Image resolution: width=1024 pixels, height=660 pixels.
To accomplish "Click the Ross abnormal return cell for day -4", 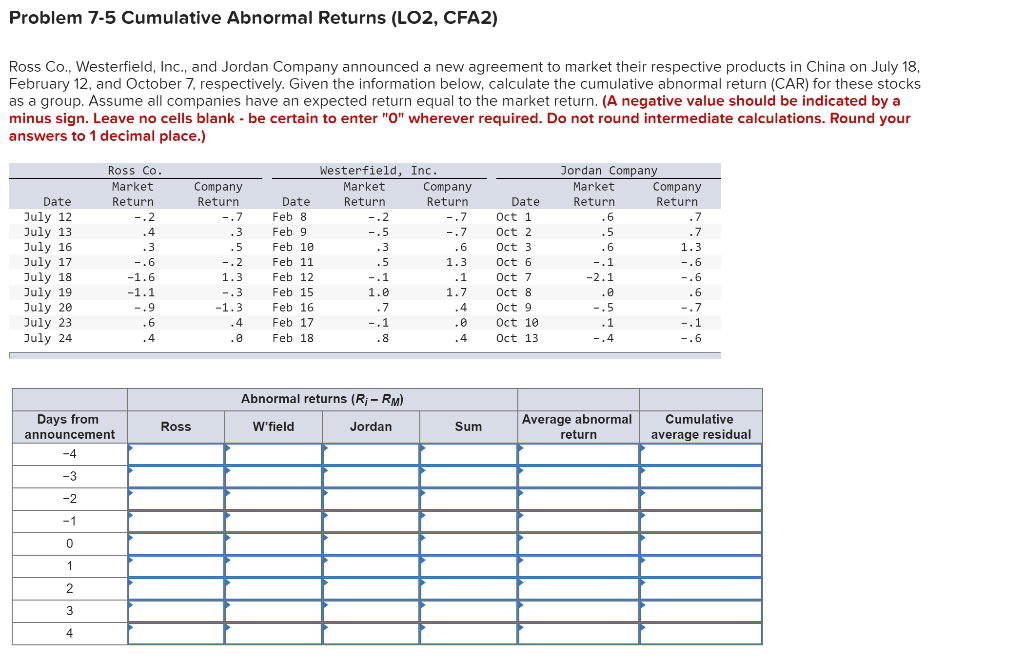I will tap(175, 454).
